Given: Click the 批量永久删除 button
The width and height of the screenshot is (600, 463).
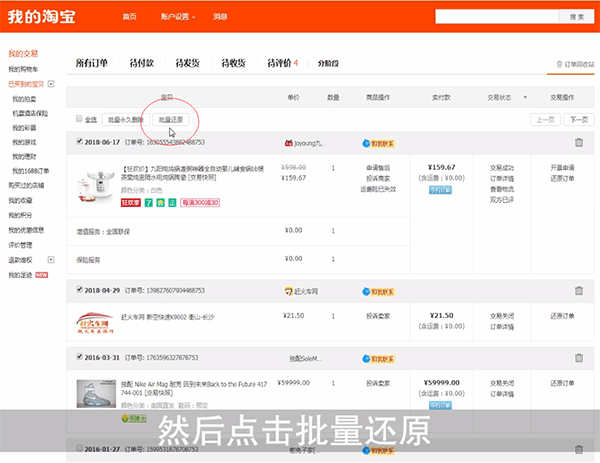Looking at the screenshot, I should (124, 119).
